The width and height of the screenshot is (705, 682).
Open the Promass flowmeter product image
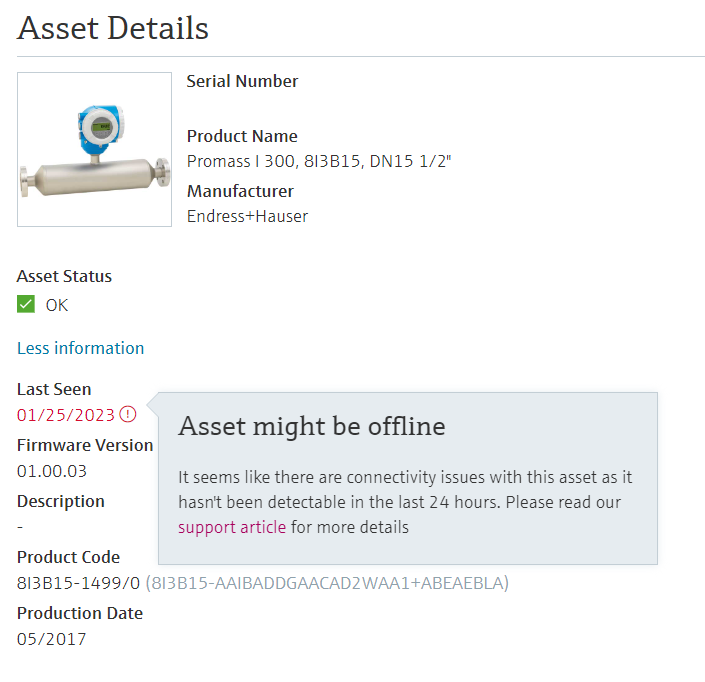tap(94, 149)
